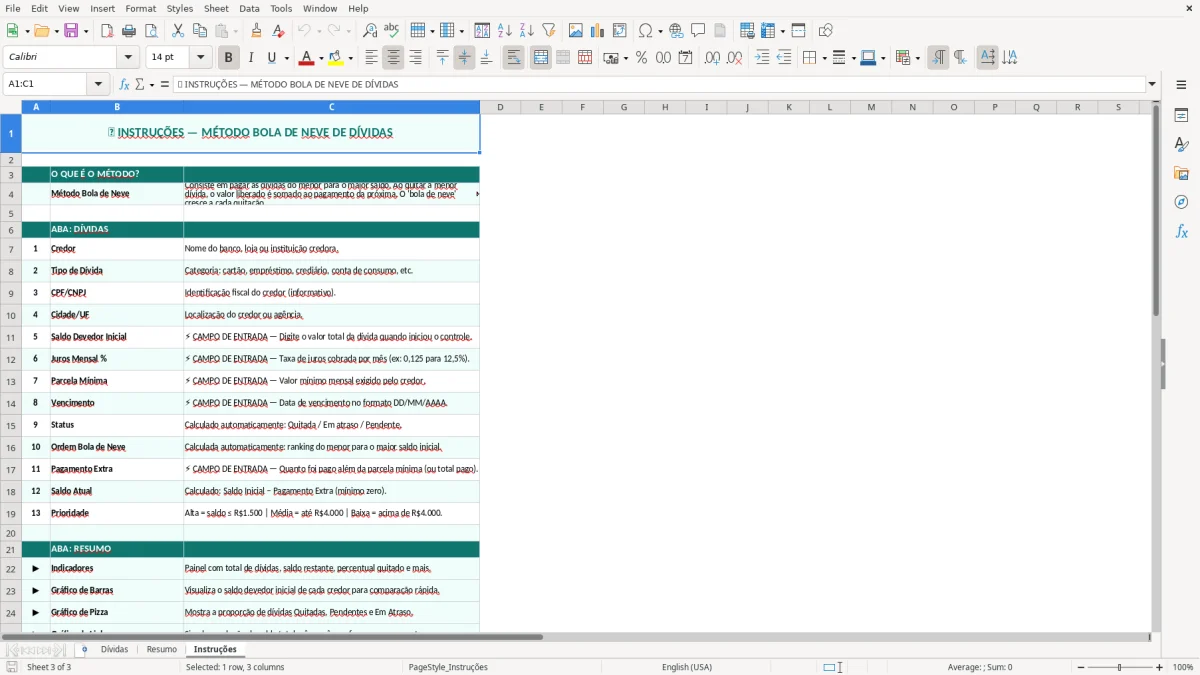Switch to the Resumo sheet tab
The height and width of the screenshot is (675, 1200).
point(162,649)
